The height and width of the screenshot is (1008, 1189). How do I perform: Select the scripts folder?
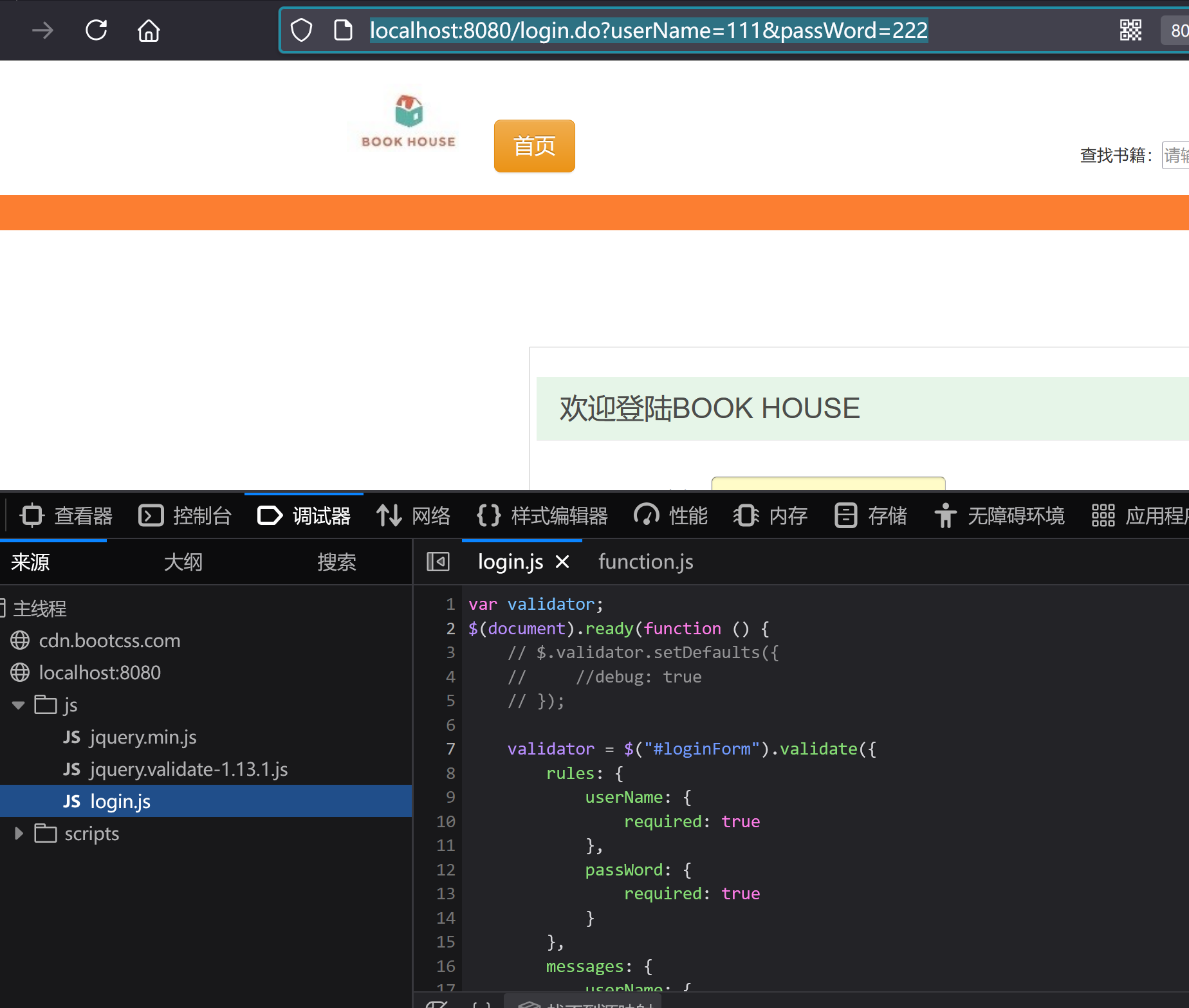tap(77, 833)
